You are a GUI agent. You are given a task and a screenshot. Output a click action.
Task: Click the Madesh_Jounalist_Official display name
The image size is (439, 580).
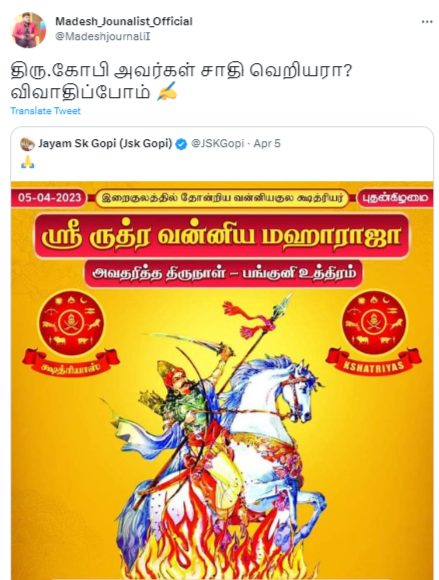pos(124,21)
